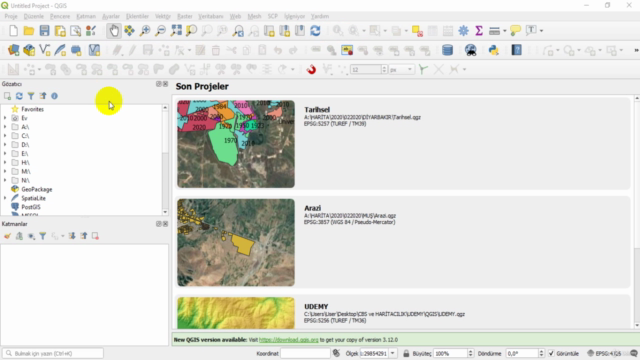Click the Tarihsel project thumbnail
640x360 pixels.
(x=236, y=144)
